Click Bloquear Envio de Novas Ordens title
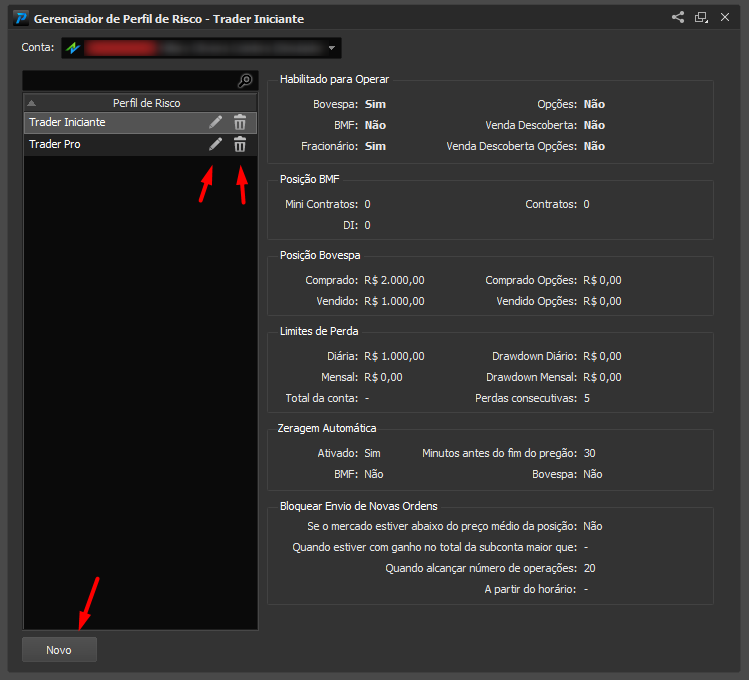The image size is (749, 680). (x=359, y=506)
